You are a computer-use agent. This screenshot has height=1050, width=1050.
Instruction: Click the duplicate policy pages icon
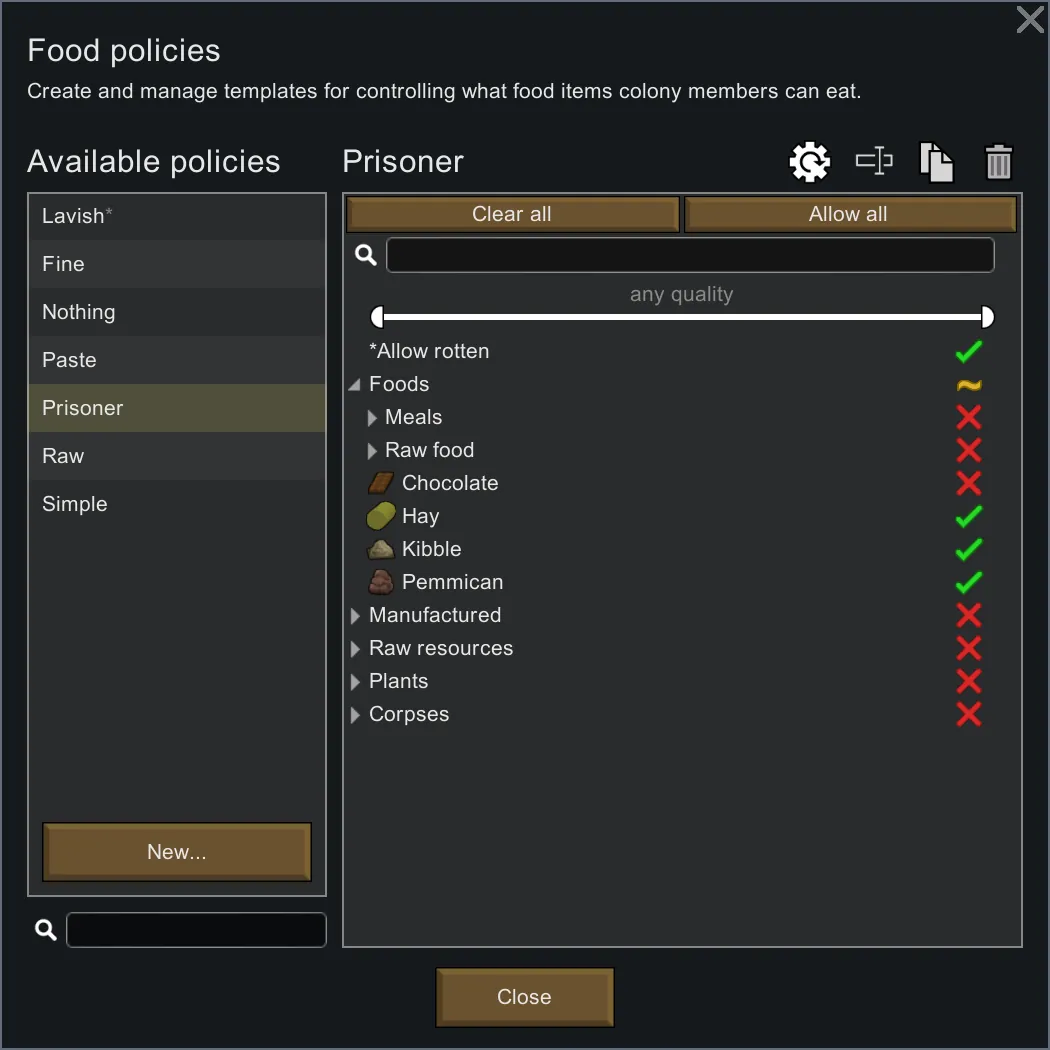click(936, 162)
